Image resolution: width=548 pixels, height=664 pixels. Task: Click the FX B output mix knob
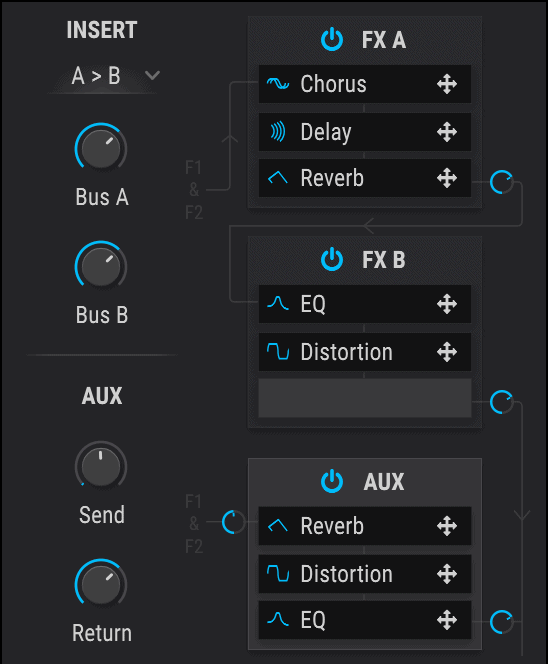[x=501, y=402]
